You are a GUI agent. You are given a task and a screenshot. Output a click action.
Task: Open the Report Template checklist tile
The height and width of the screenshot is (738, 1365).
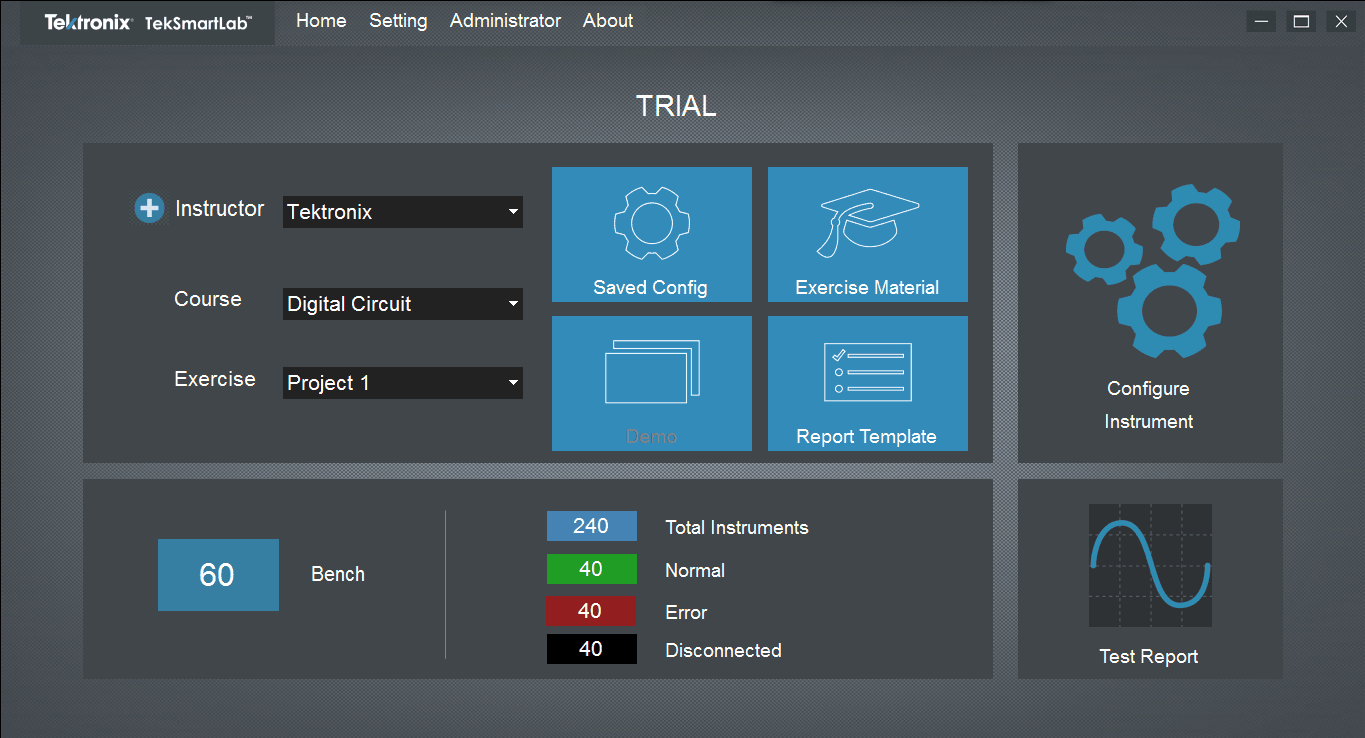pos(868,383)
